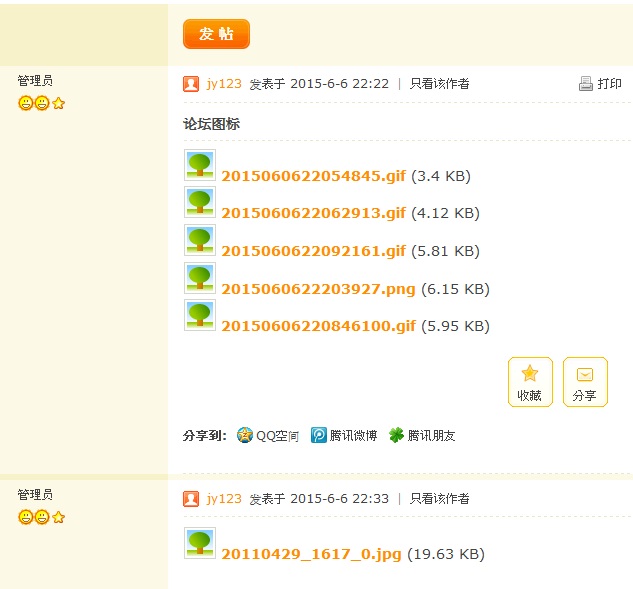Click the printer icon
The image size is (633, 589).
click(585, 84)
